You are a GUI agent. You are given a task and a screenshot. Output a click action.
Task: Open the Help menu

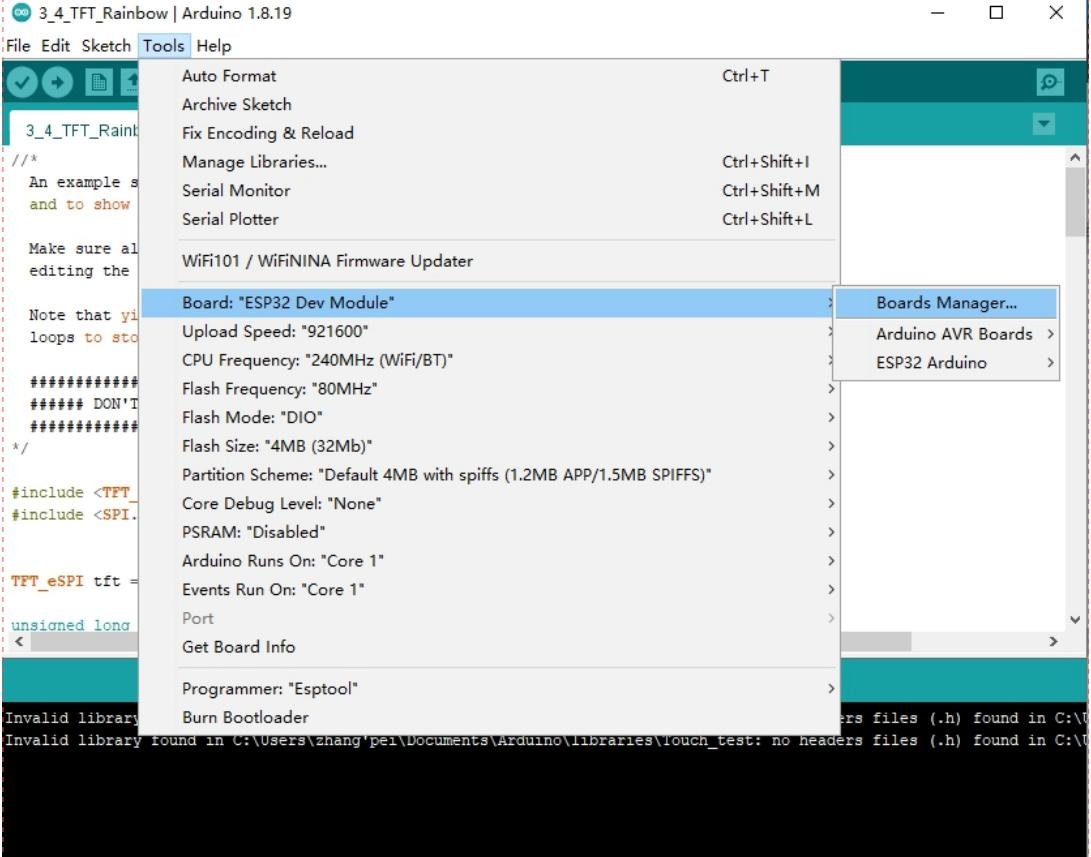click(213, 46)
